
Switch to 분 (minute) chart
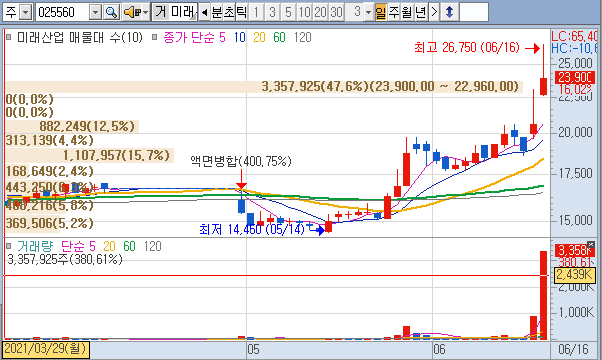tap(217, 12)
